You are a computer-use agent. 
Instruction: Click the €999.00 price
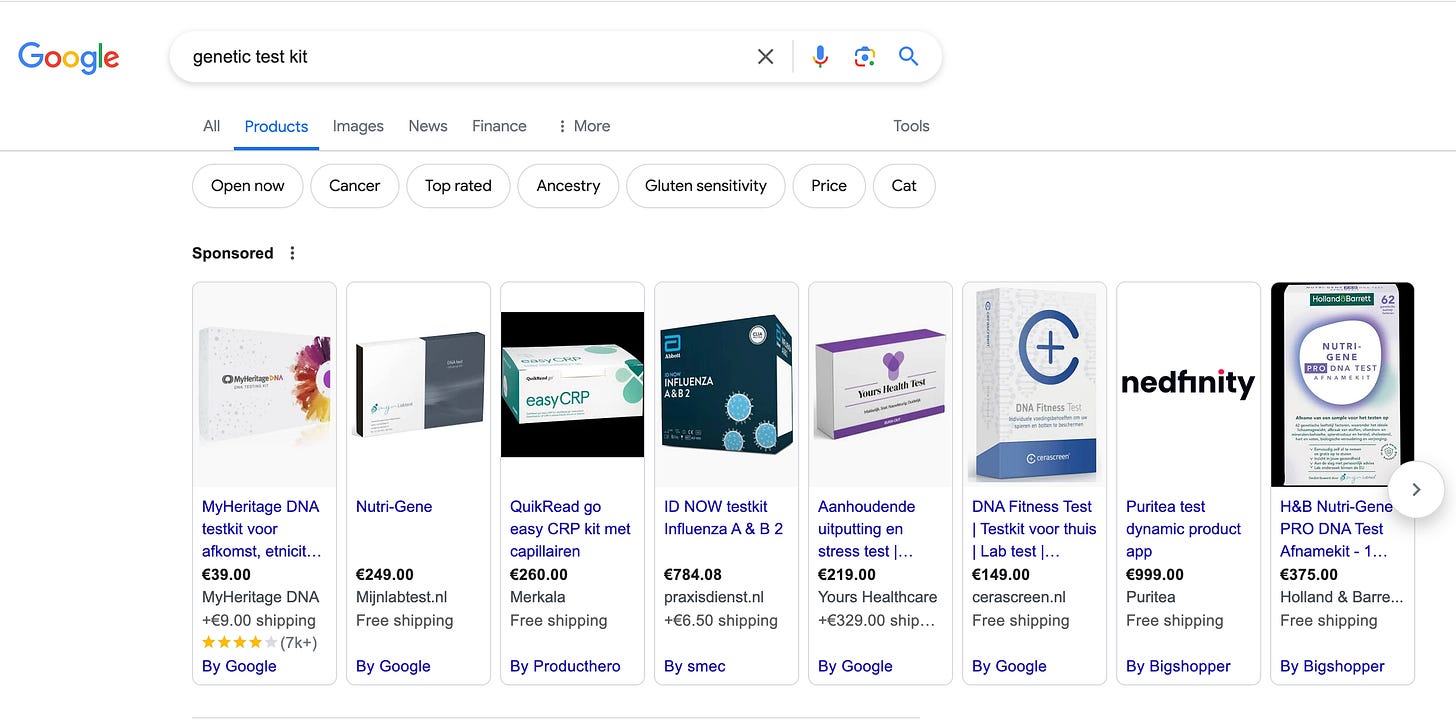(x=1155, y=575)
